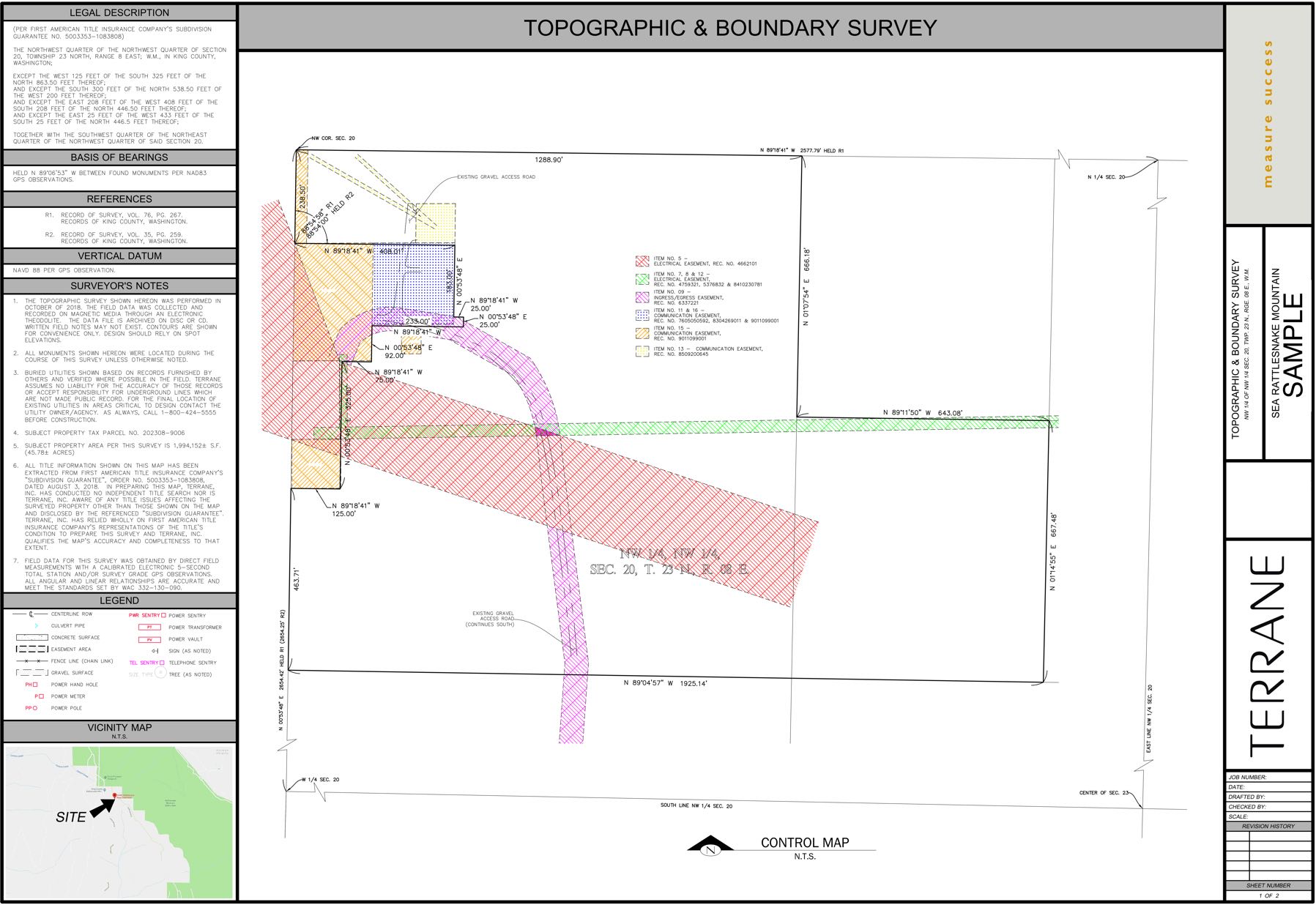Viewport: 1316px width, 905px height.
Task: Click the power pole symbol in the legend
Action: pyautogui.click(x=31, y=708)
